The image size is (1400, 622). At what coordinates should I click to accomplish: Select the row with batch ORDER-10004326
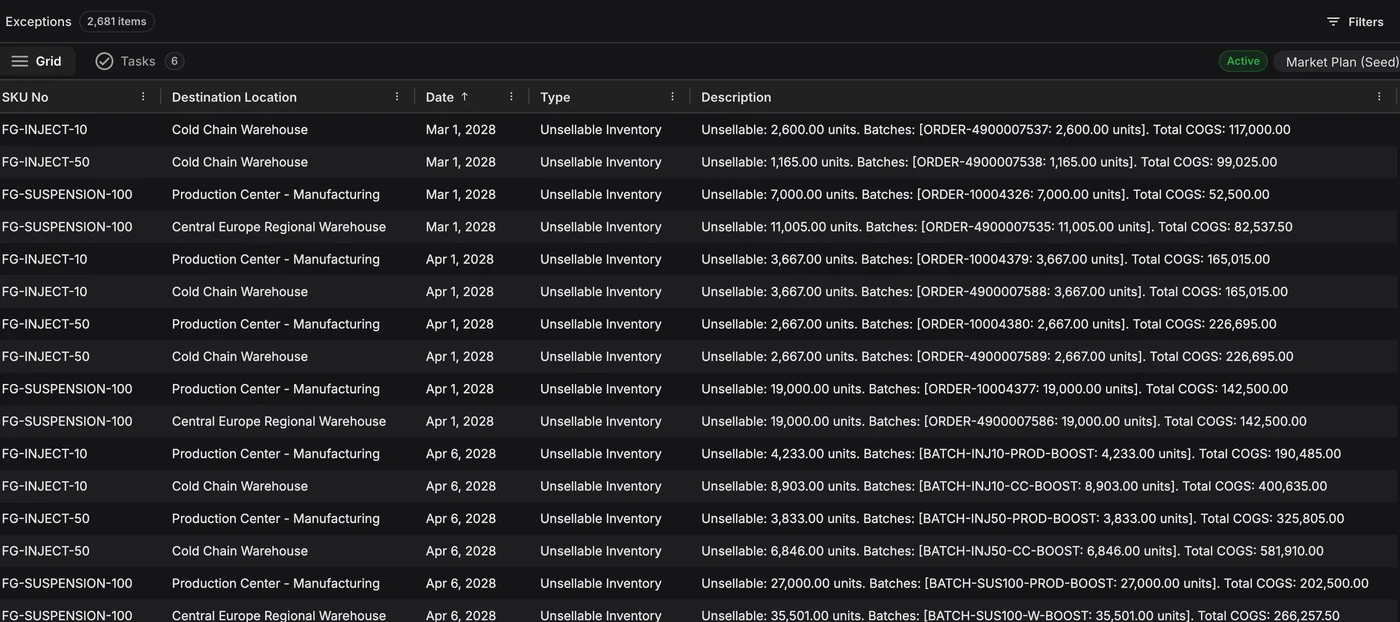[700, 194]
